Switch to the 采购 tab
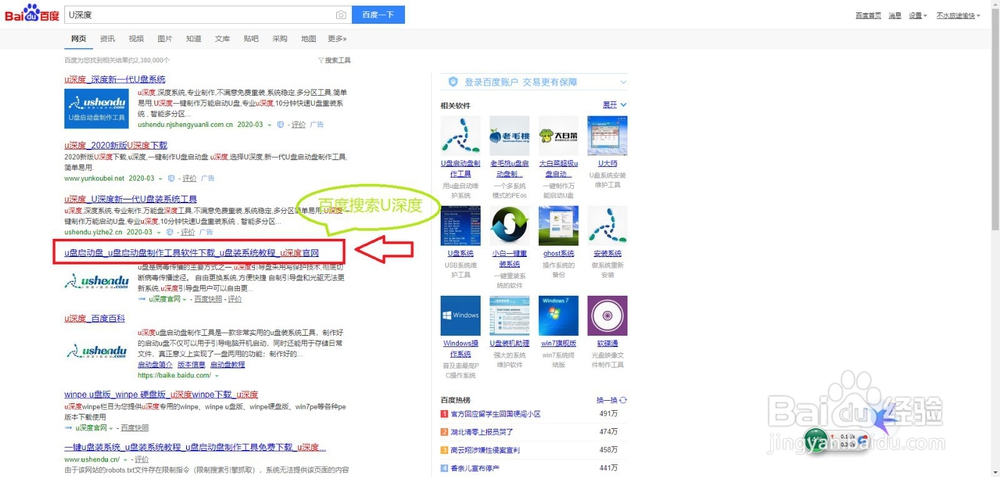This screenshot has width=1000, height=477. (x=280, y=39)
